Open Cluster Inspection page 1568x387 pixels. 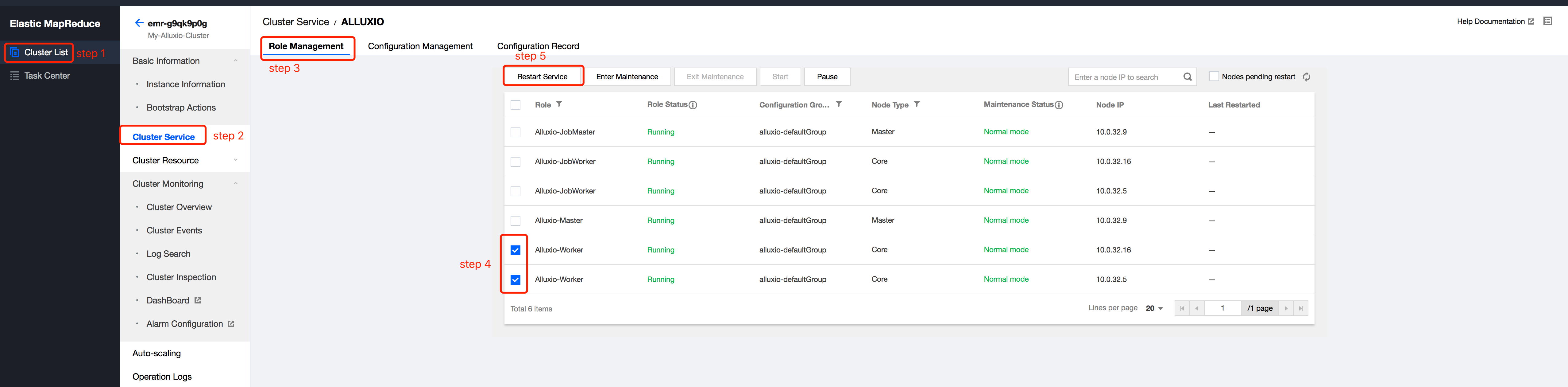181,277
